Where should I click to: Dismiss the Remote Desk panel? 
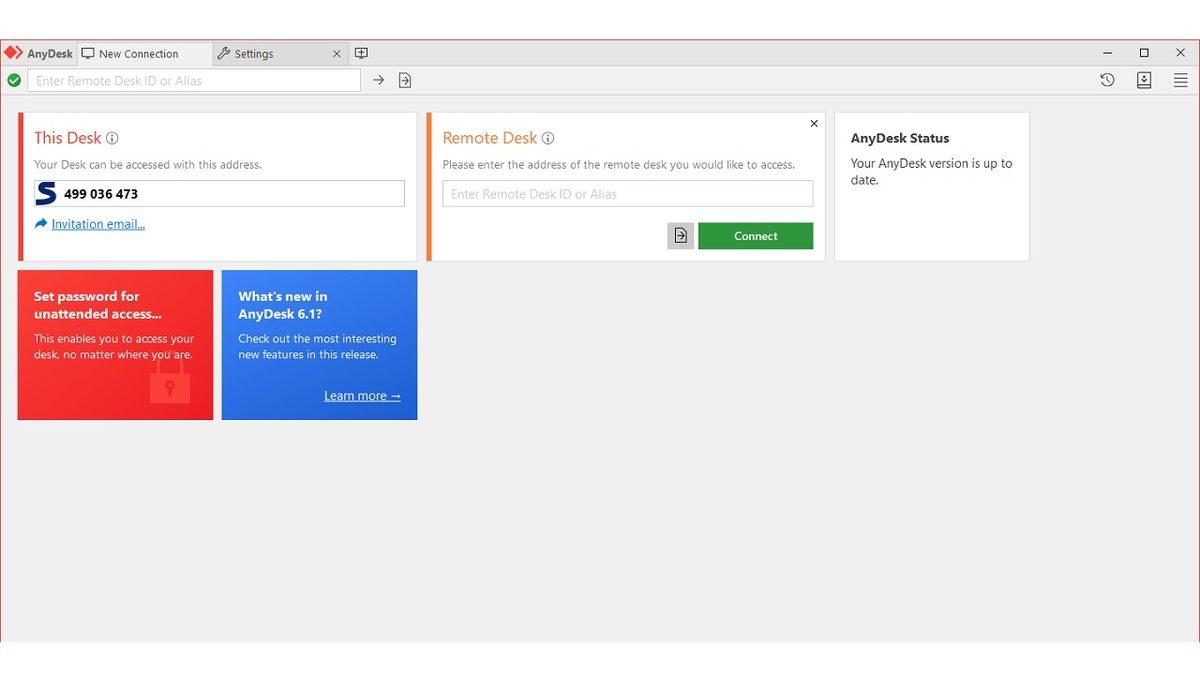pos(813,123)
